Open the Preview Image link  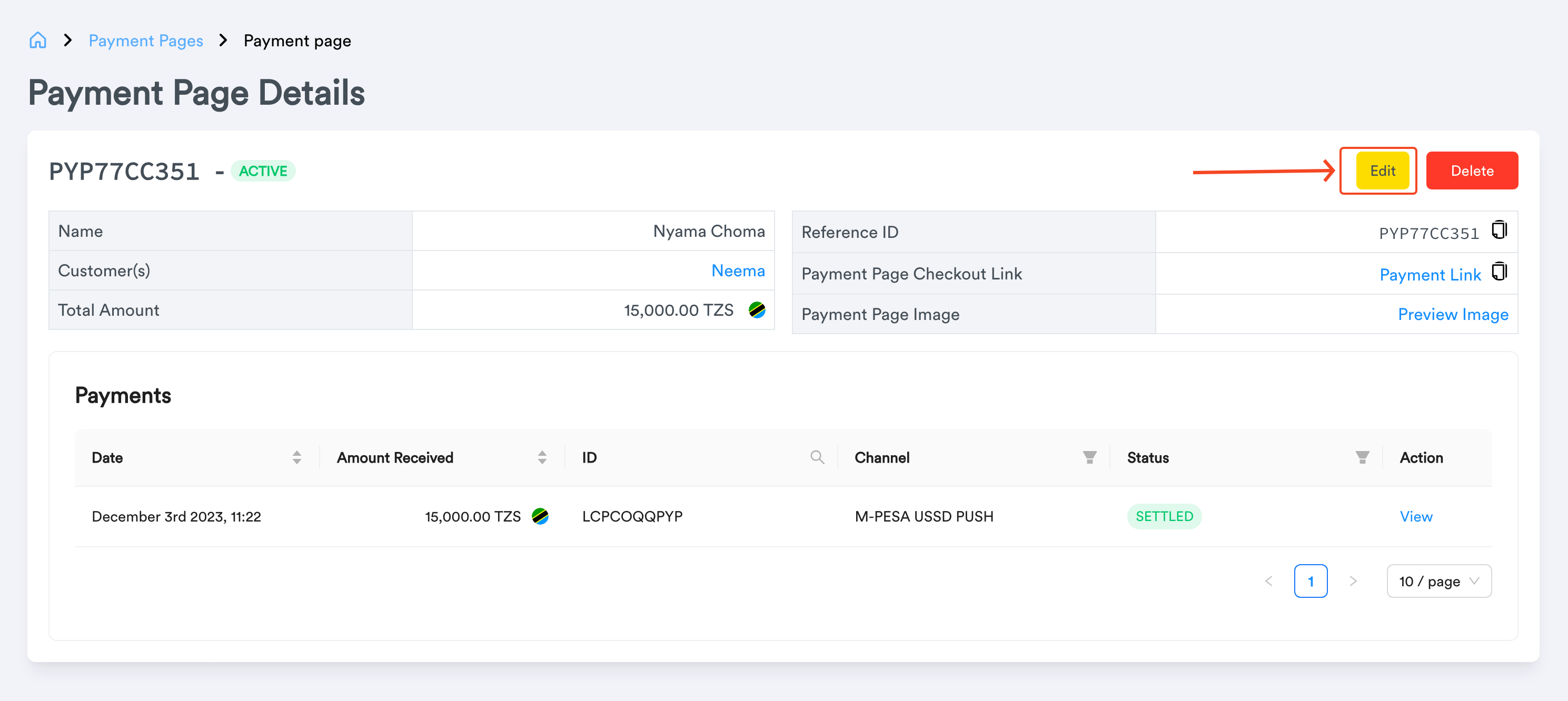(1453, 315)
